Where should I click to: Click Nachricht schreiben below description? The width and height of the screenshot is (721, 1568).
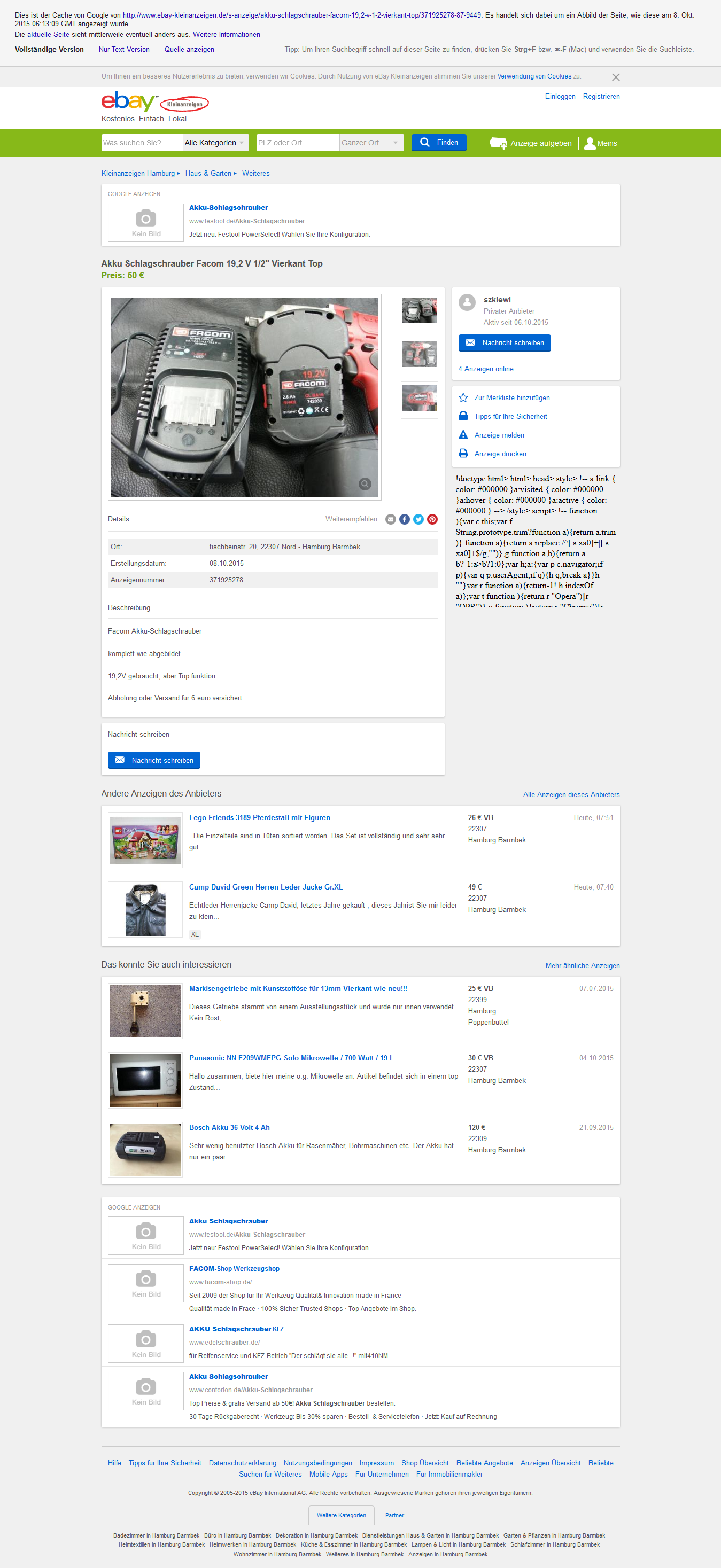pyautogui.click(x=154, y=760)
